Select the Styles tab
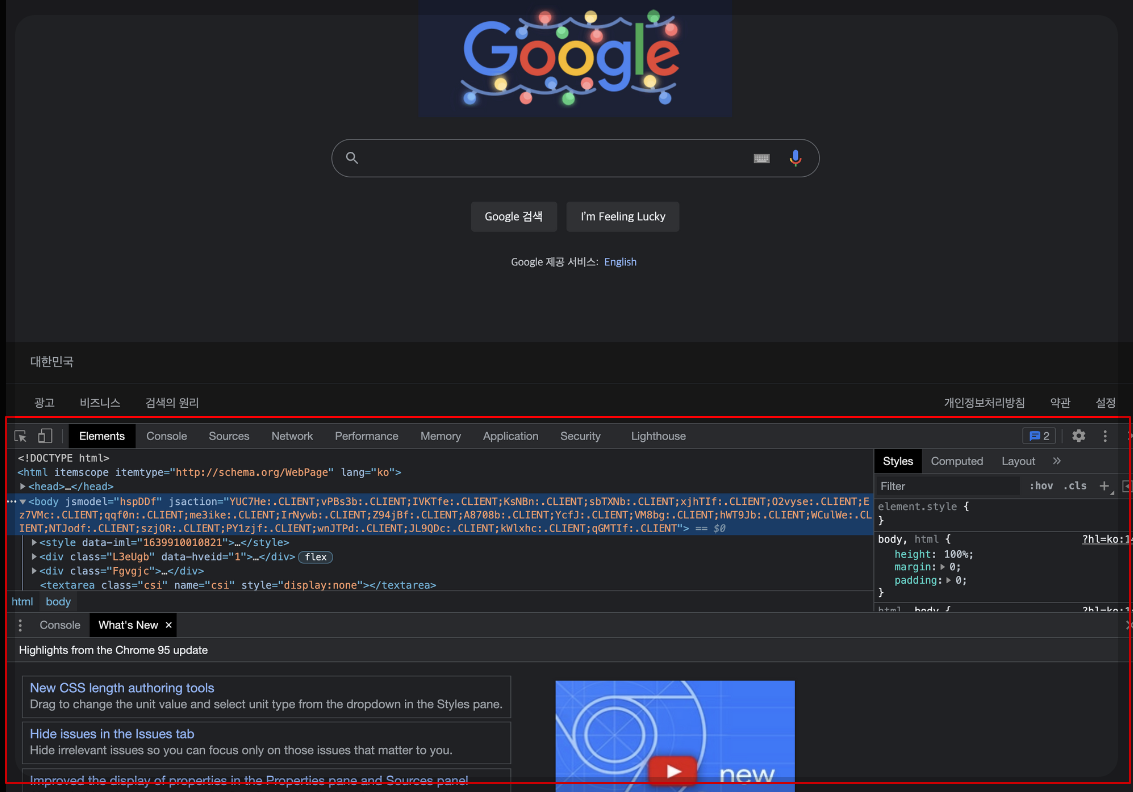This screenshot has width=1133, height=792. (x=897, y=461)
